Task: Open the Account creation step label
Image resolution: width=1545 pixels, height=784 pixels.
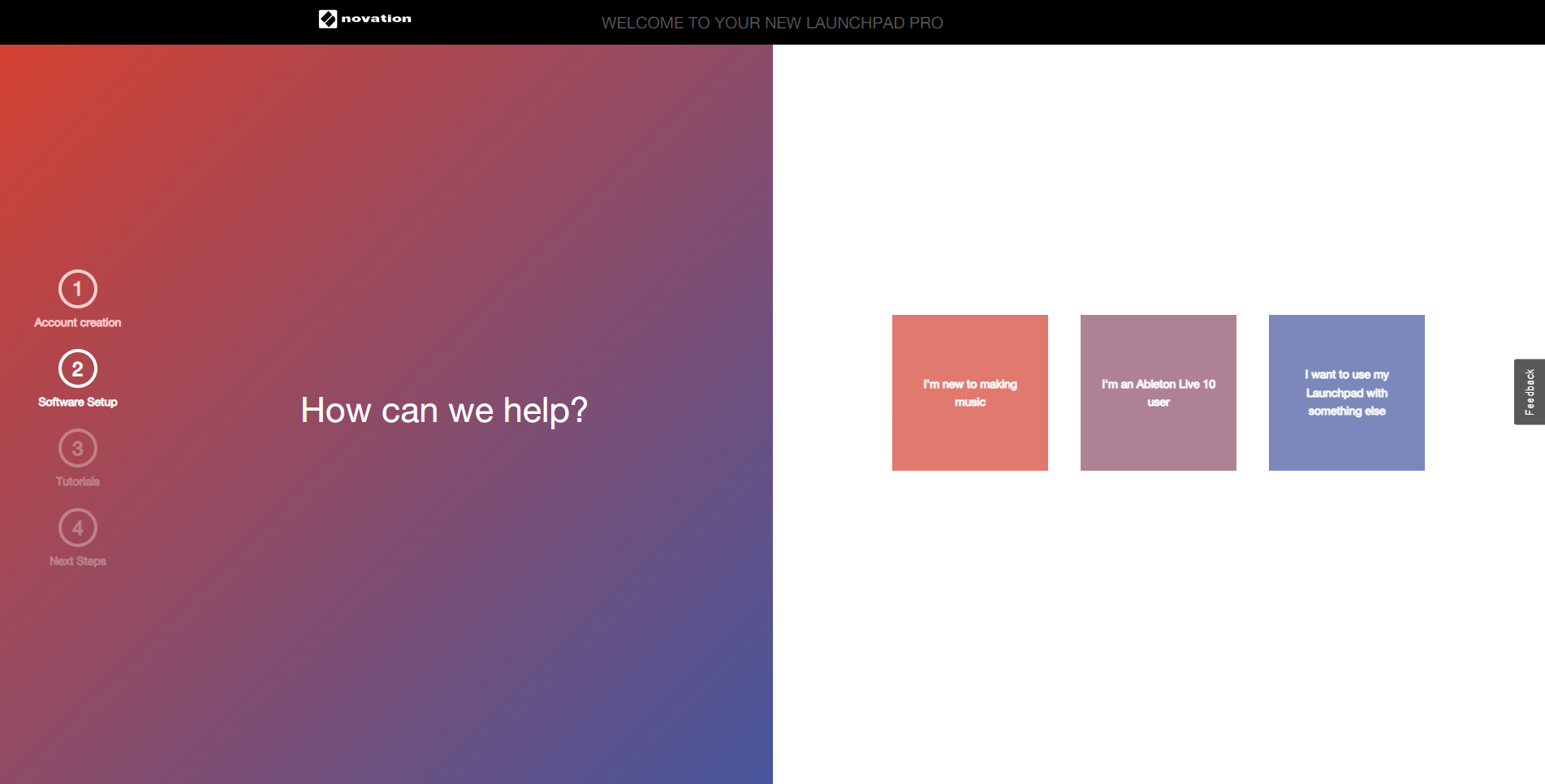Action: [x=78, y=322]
